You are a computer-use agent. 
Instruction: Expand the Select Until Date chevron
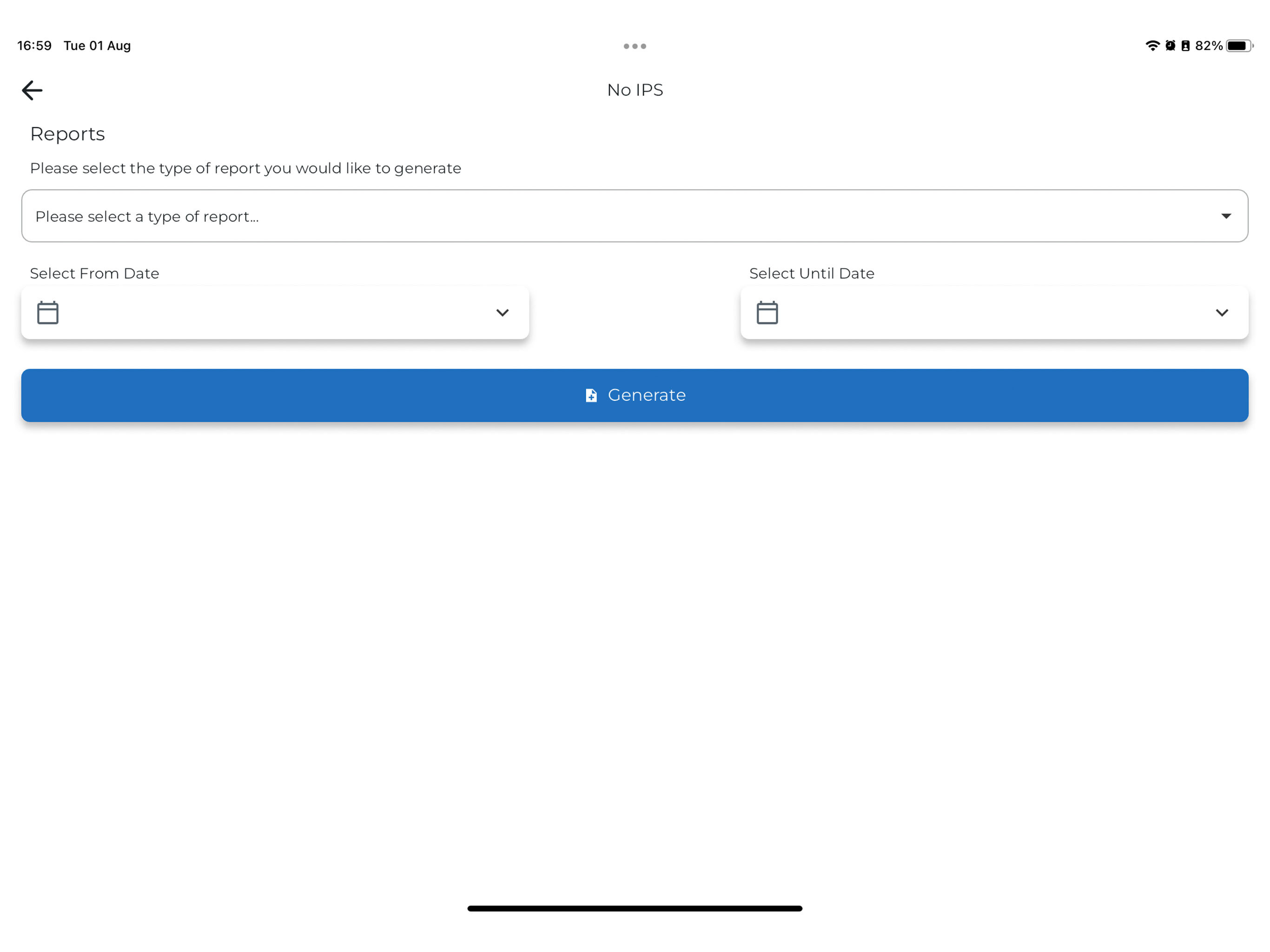coord(1222,313)
